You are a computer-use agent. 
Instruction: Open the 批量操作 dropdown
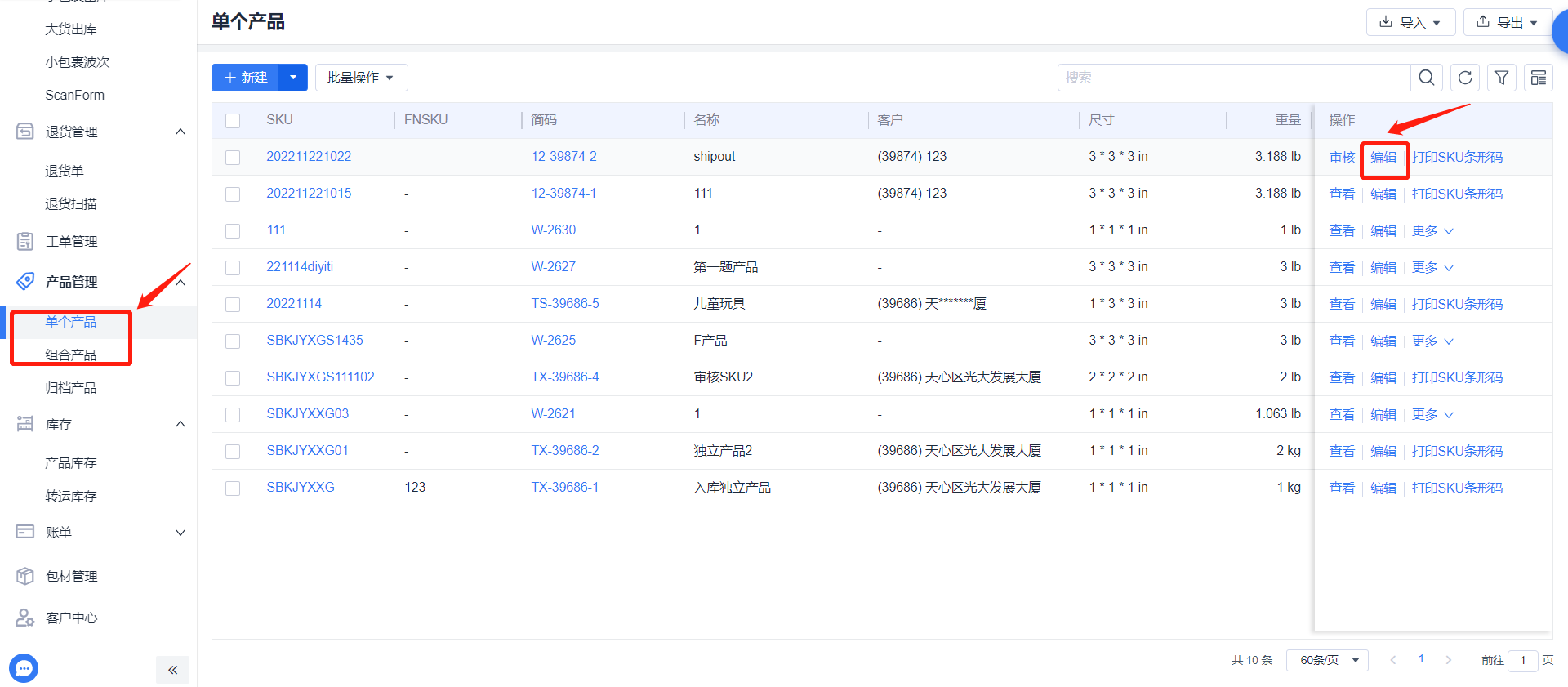361,78
